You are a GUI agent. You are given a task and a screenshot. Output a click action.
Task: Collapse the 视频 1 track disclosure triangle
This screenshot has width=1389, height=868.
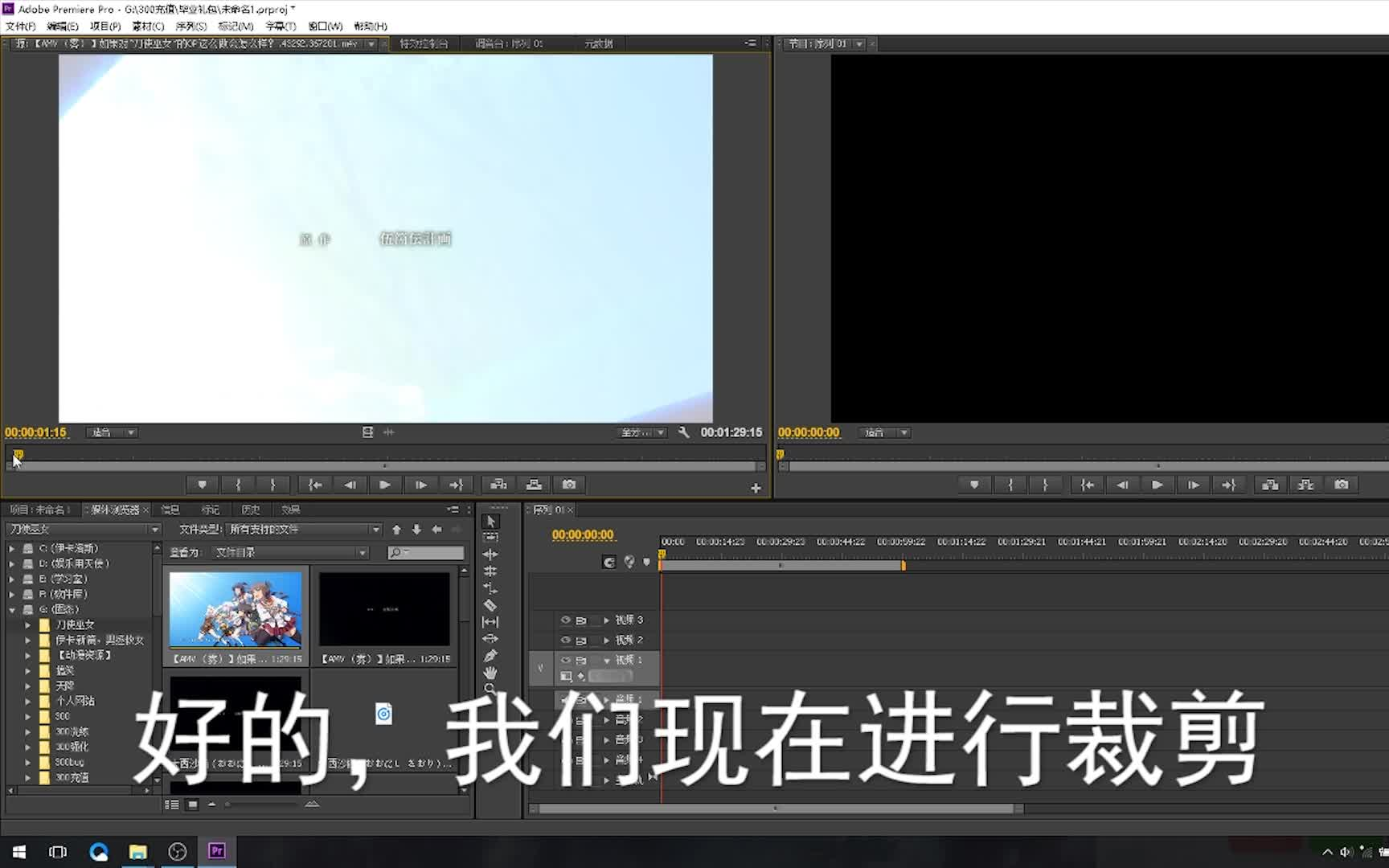click(x=607, y=659)
